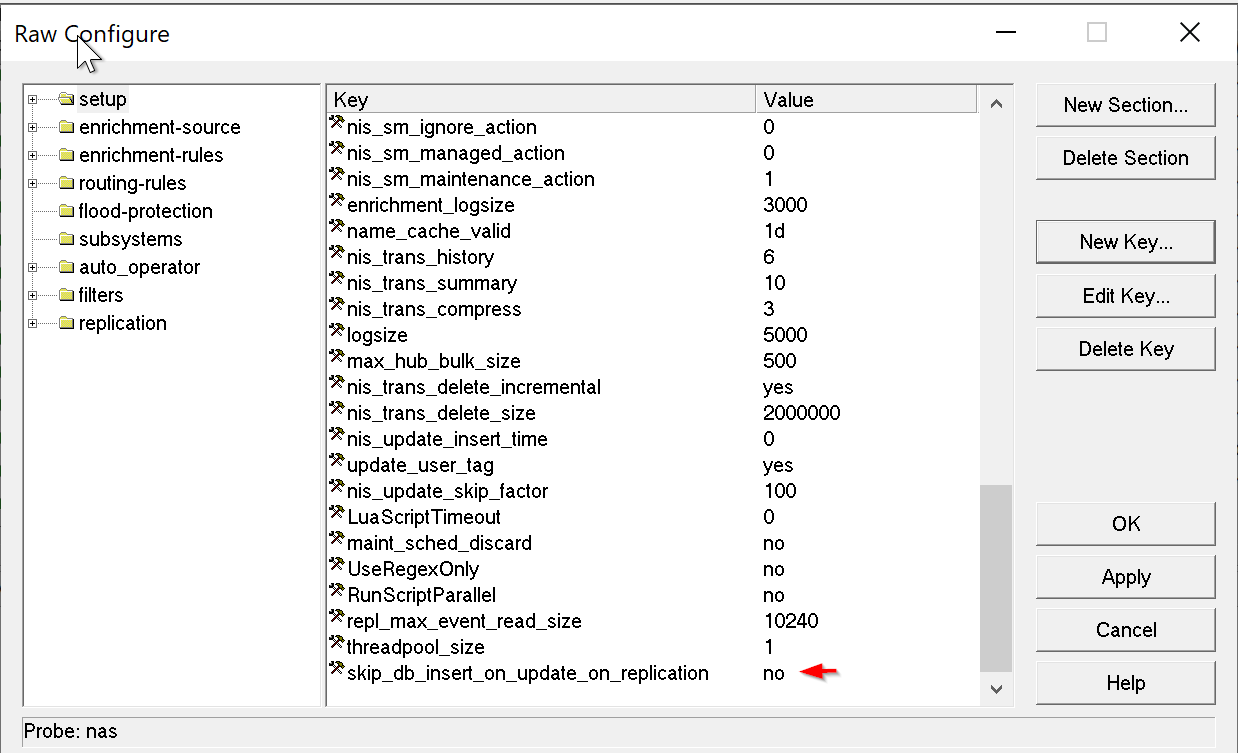Click the open folder icon for setup
Image resolution: width=1238 pixels, height=753 pixels.
[x=67, y=99]
